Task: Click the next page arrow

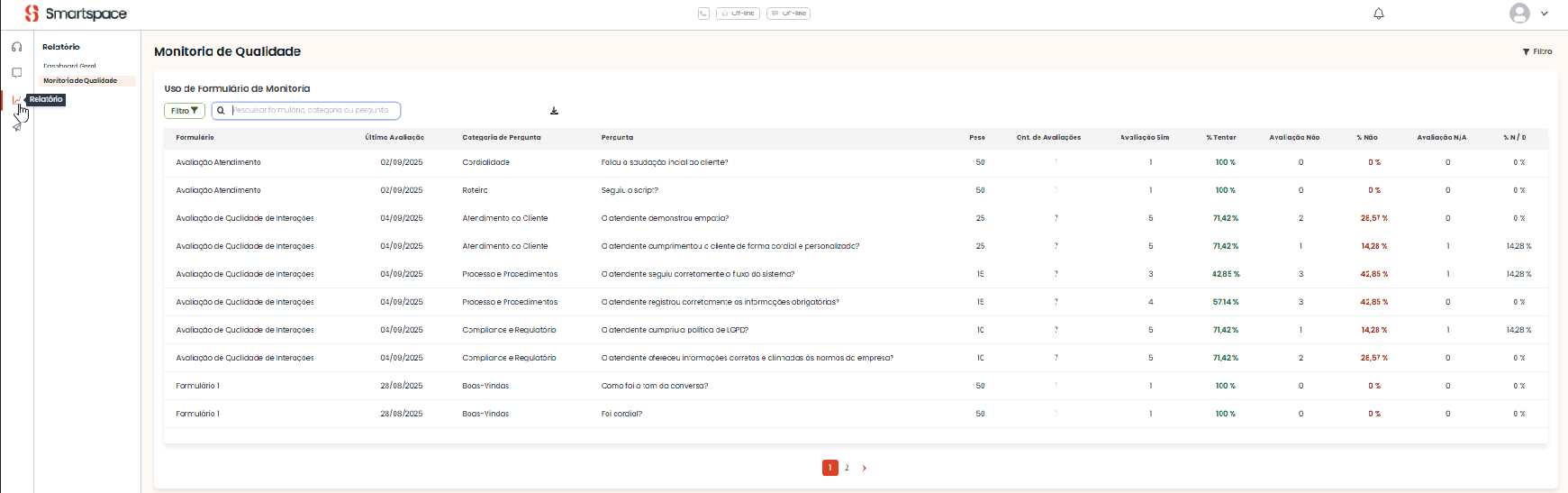Action: pos(864,468)
